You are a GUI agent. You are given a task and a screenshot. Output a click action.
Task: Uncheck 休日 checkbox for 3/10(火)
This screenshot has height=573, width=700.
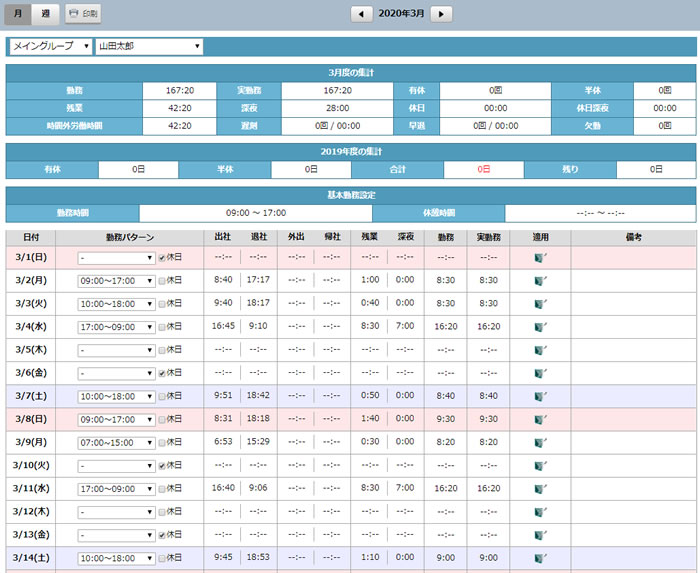coord(162,466)
